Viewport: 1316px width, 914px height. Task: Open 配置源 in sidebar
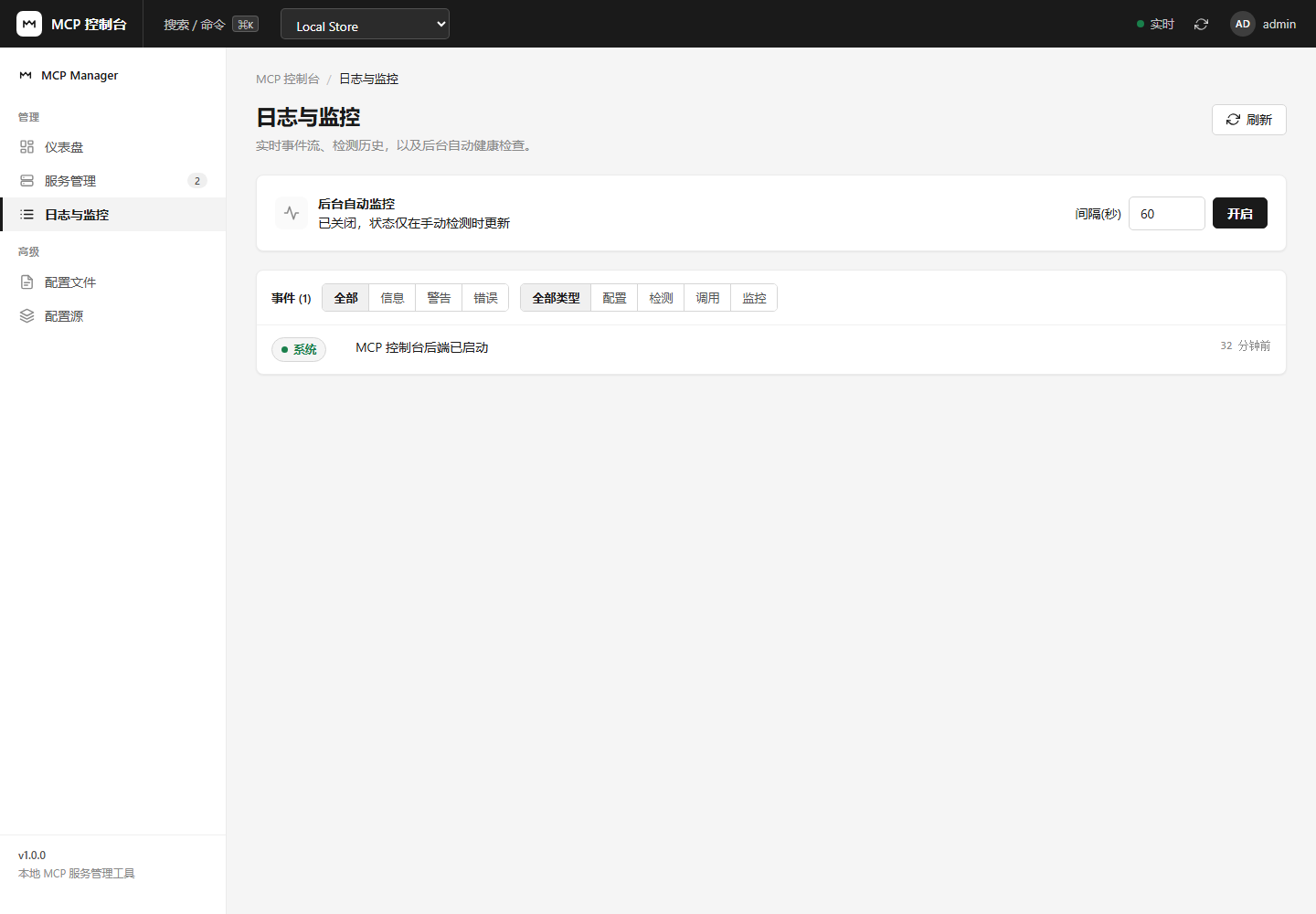[112, 315]
